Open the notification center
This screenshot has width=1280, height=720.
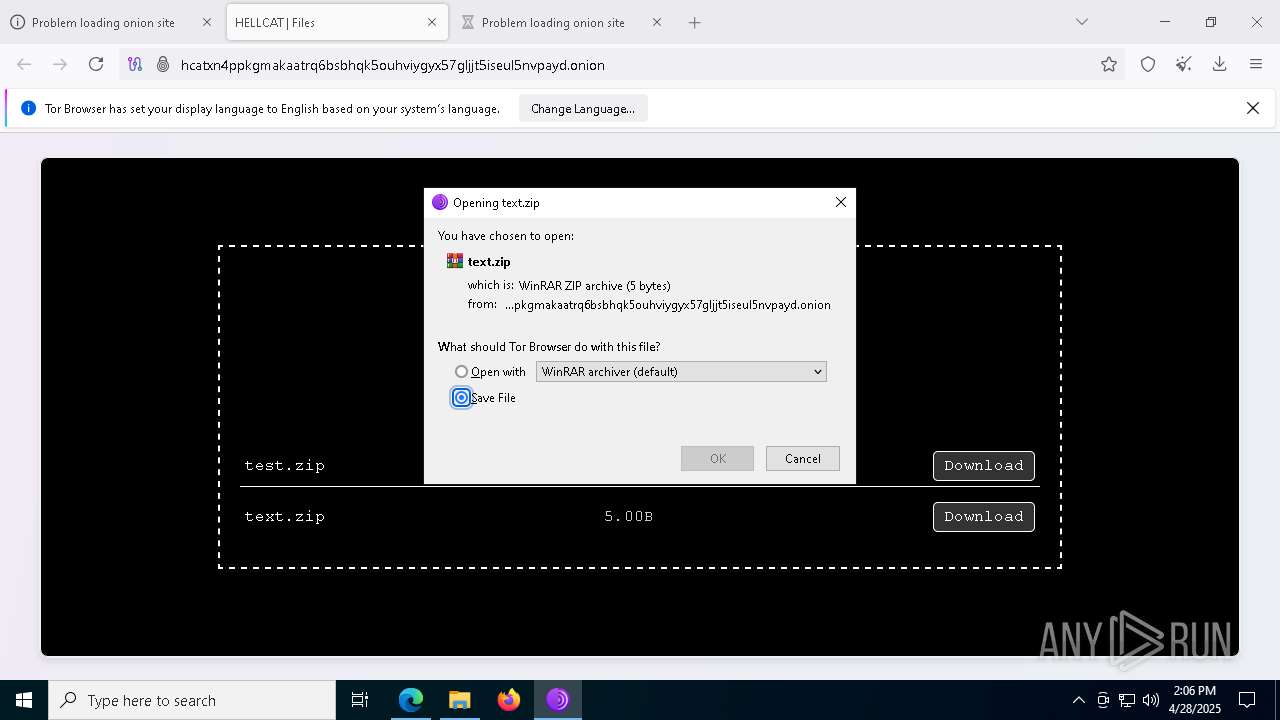(x=1247, y=700)
